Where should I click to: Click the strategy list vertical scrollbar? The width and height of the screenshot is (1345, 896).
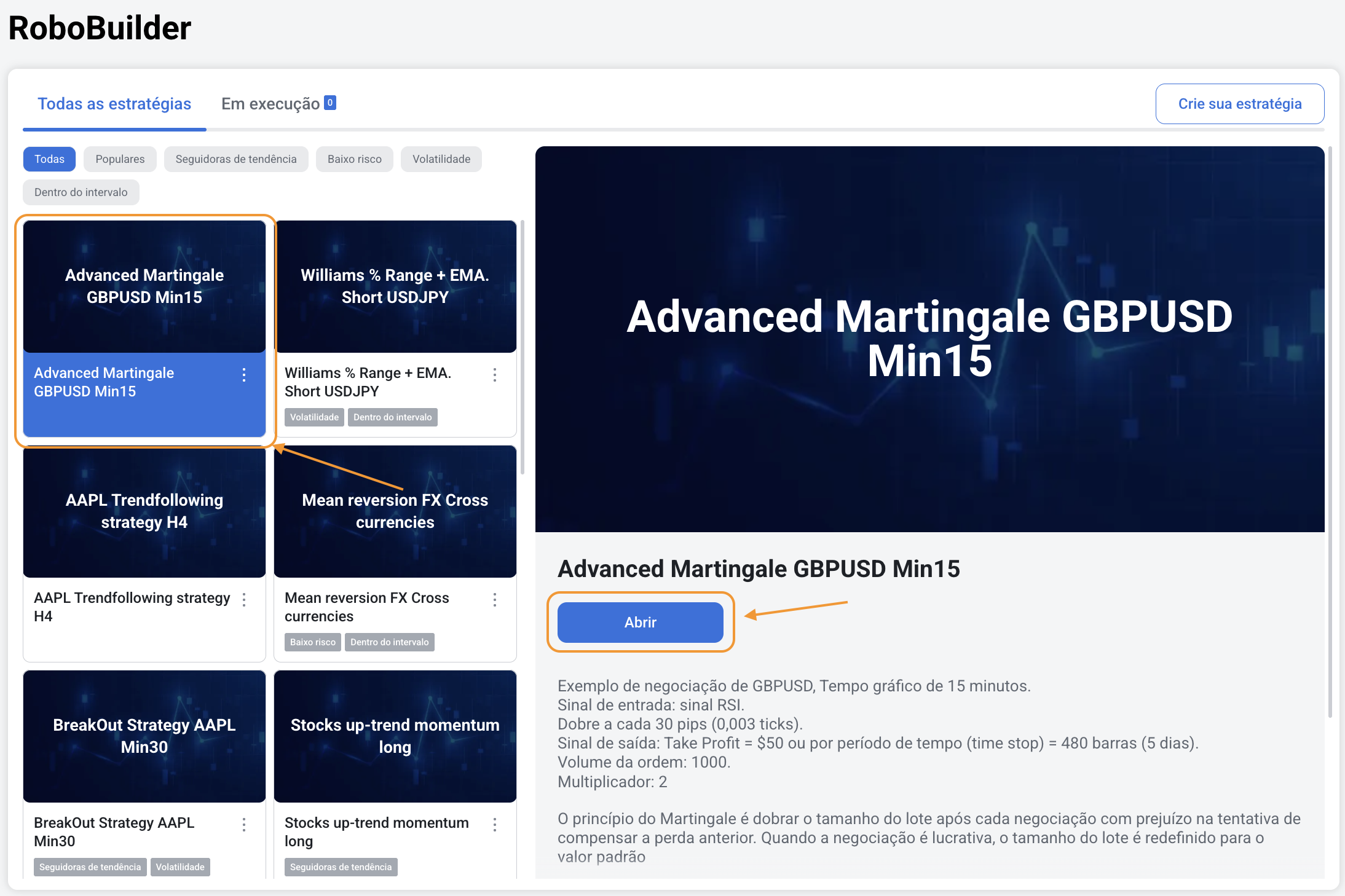pos(523,347)
